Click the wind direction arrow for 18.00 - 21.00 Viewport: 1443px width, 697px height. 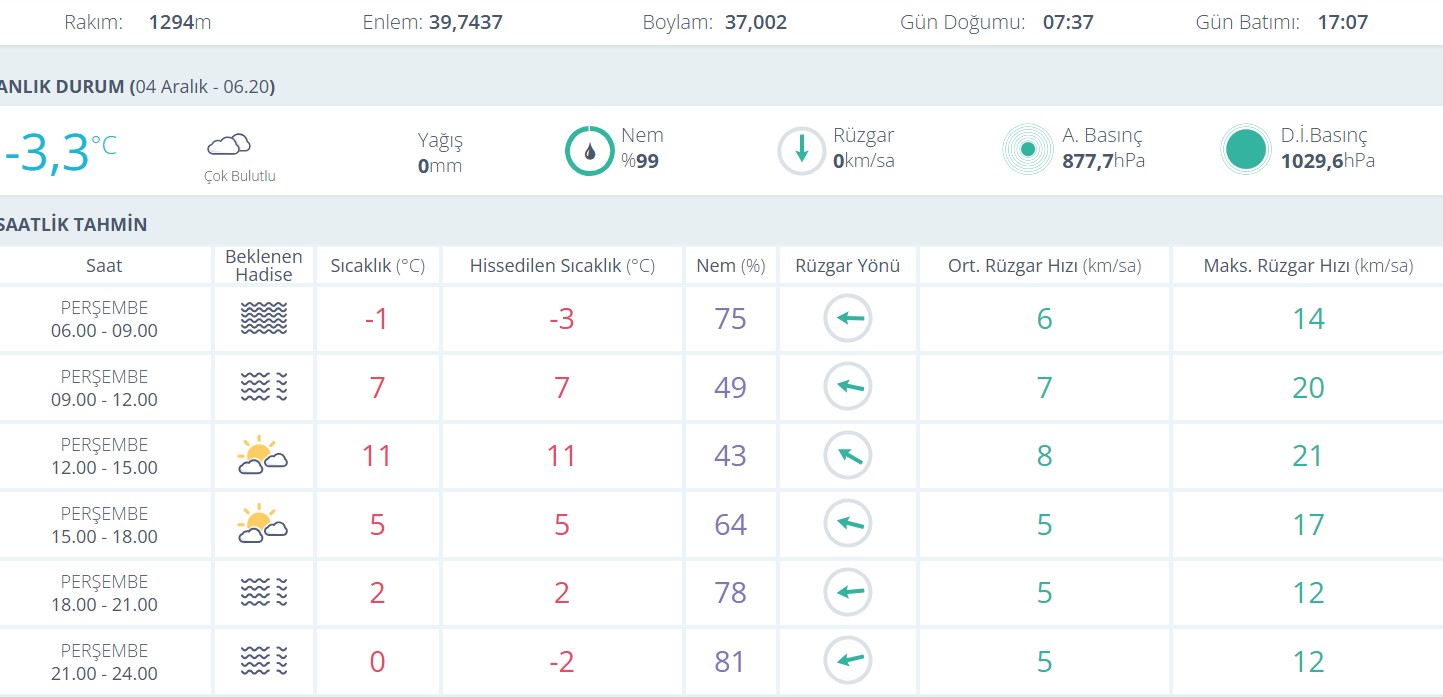848,593
